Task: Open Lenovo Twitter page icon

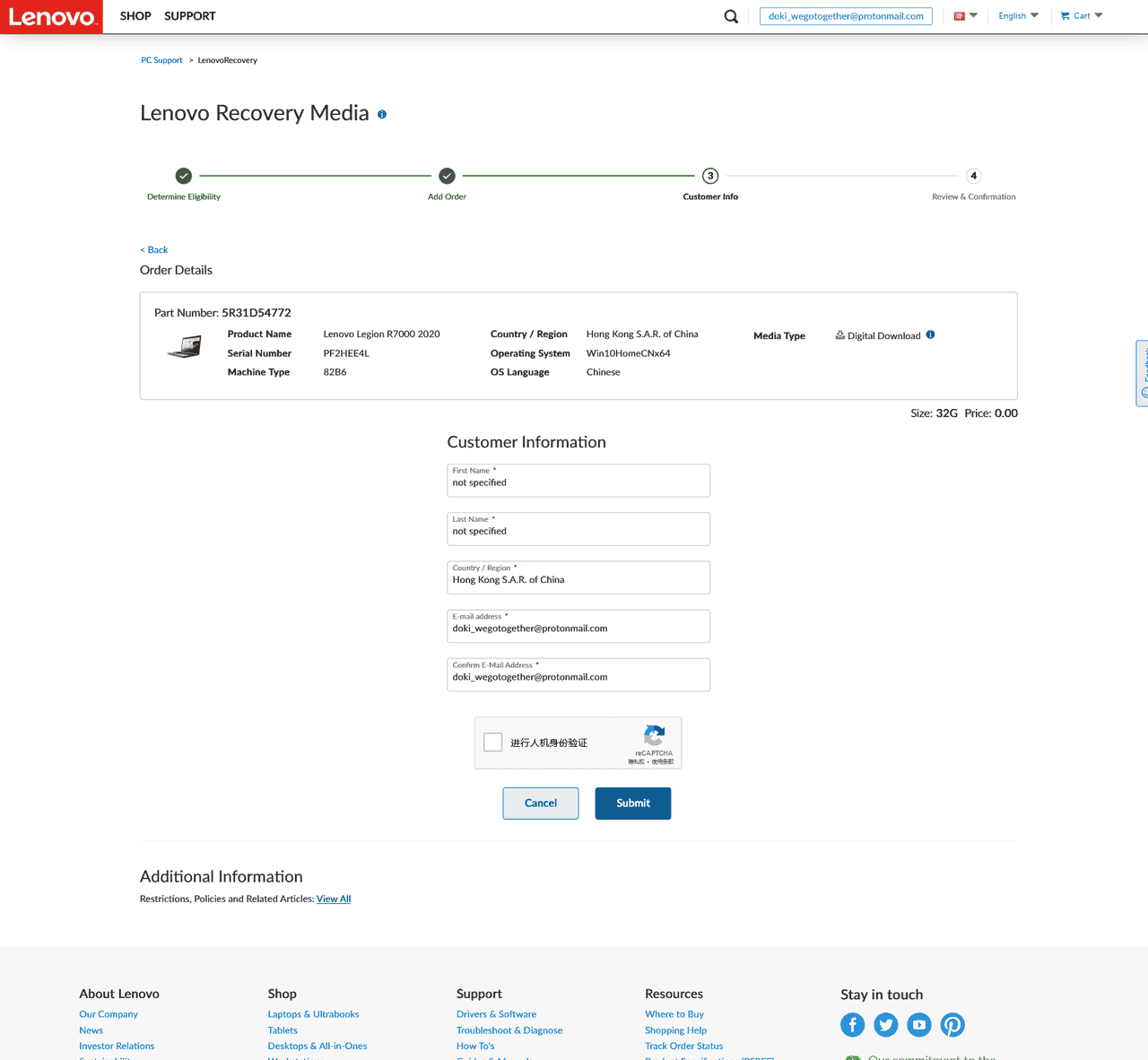Action: (x=885, y=1024)
